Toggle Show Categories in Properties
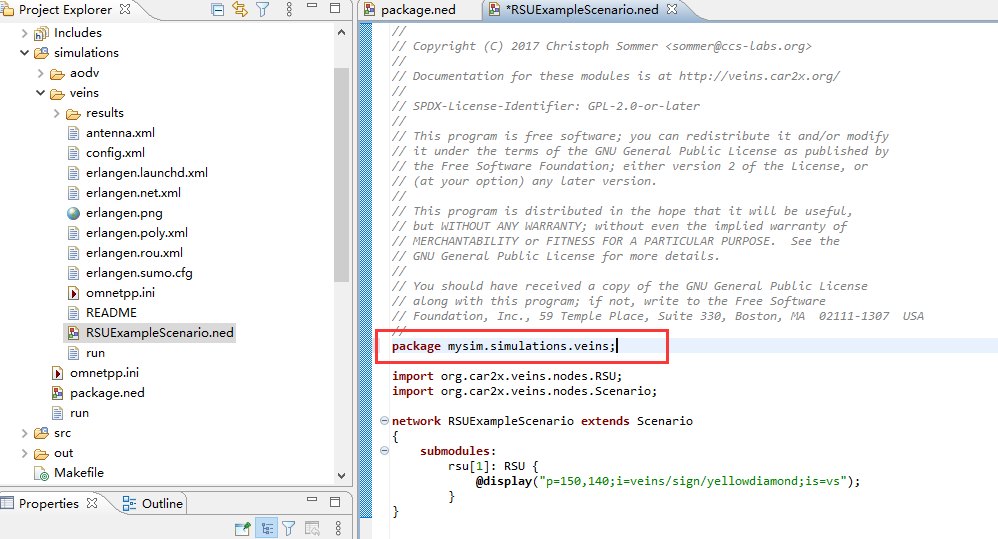 coord(267,528)
